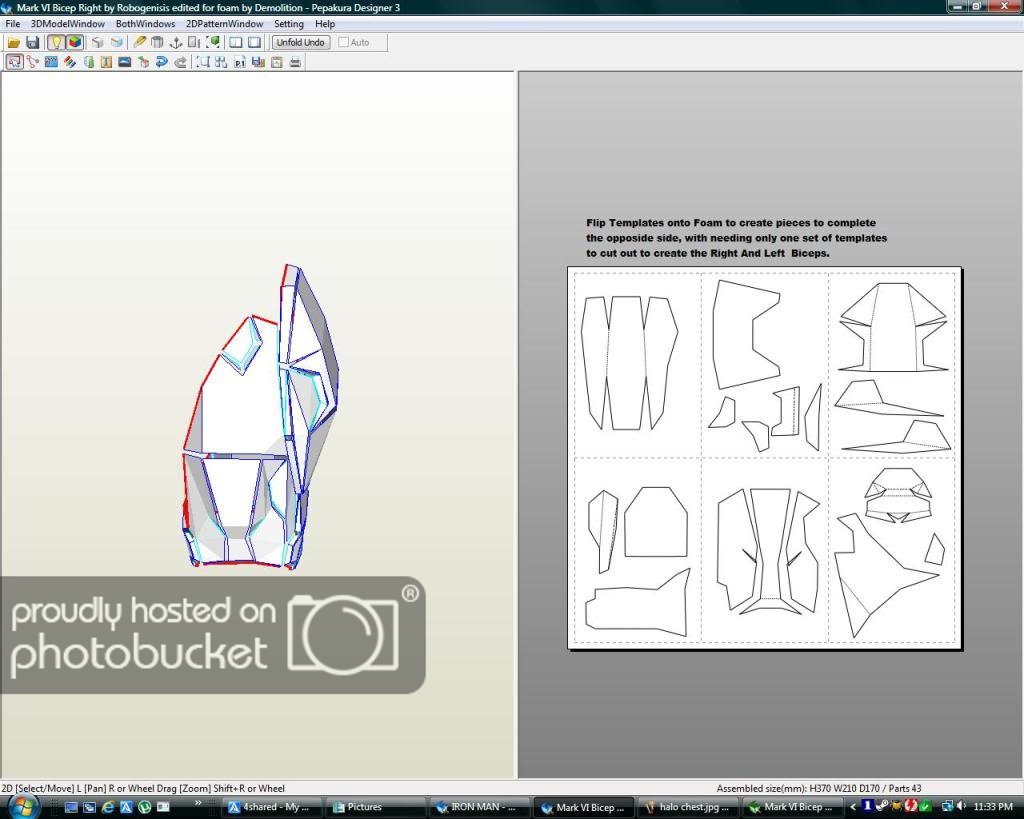1024x819 pixels.
Task: Click the 'Assembled size(mm)' status bar text
Action: (x=818, y=788)
